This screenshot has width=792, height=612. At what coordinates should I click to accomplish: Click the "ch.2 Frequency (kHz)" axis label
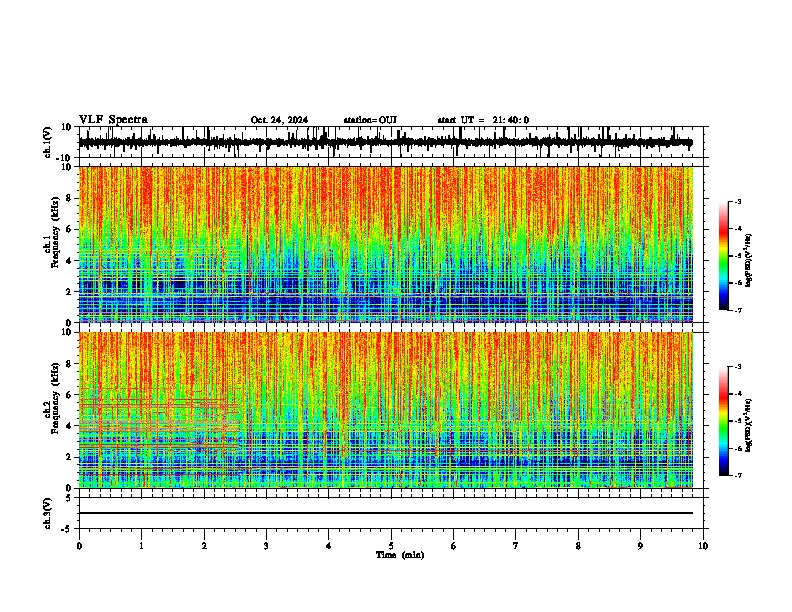coord(51,398)
